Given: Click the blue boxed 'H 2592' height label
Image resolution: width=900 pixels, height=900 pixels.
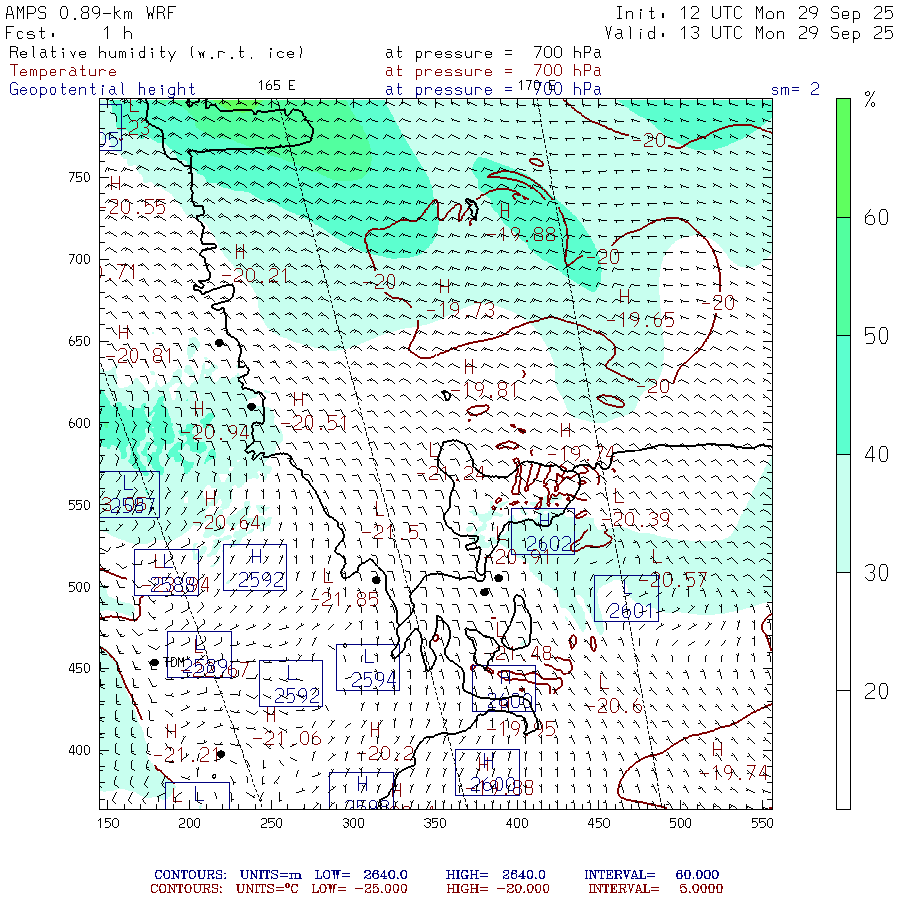Looking at the screenshot, I should click(255, 568).
